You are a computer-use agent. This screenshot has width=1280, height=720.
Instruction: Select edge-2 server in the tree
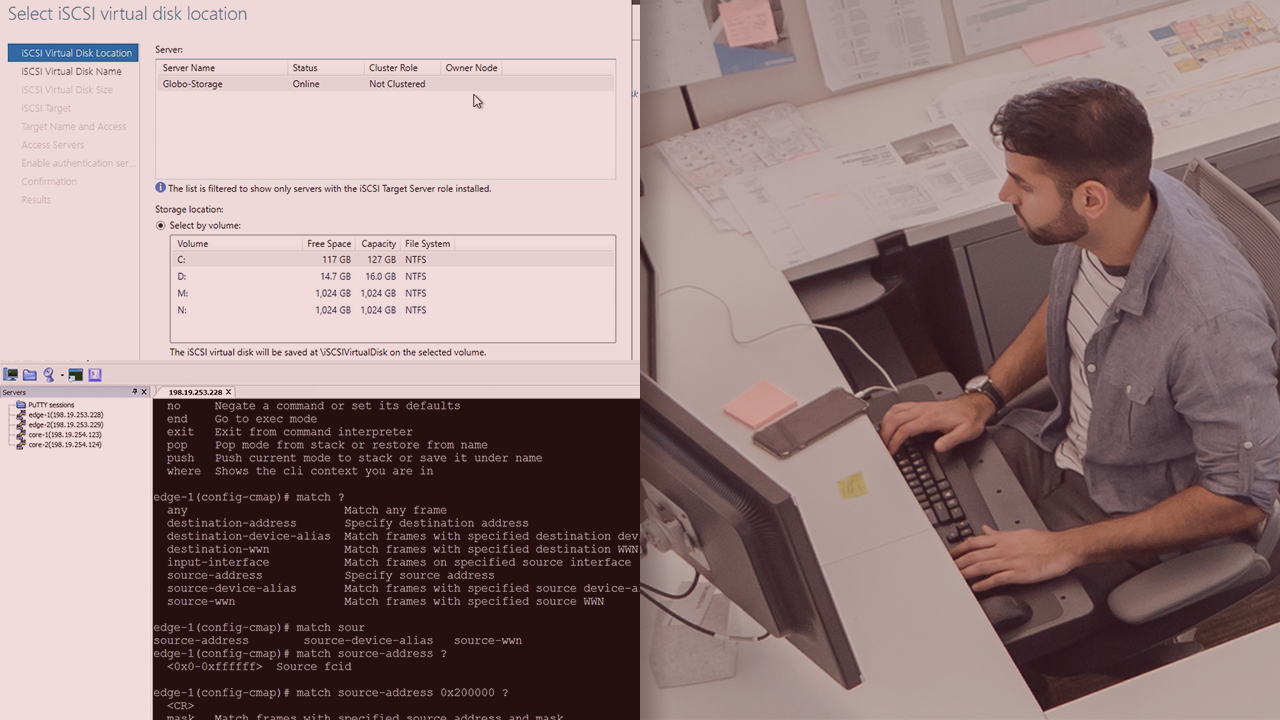pos(65,425)
